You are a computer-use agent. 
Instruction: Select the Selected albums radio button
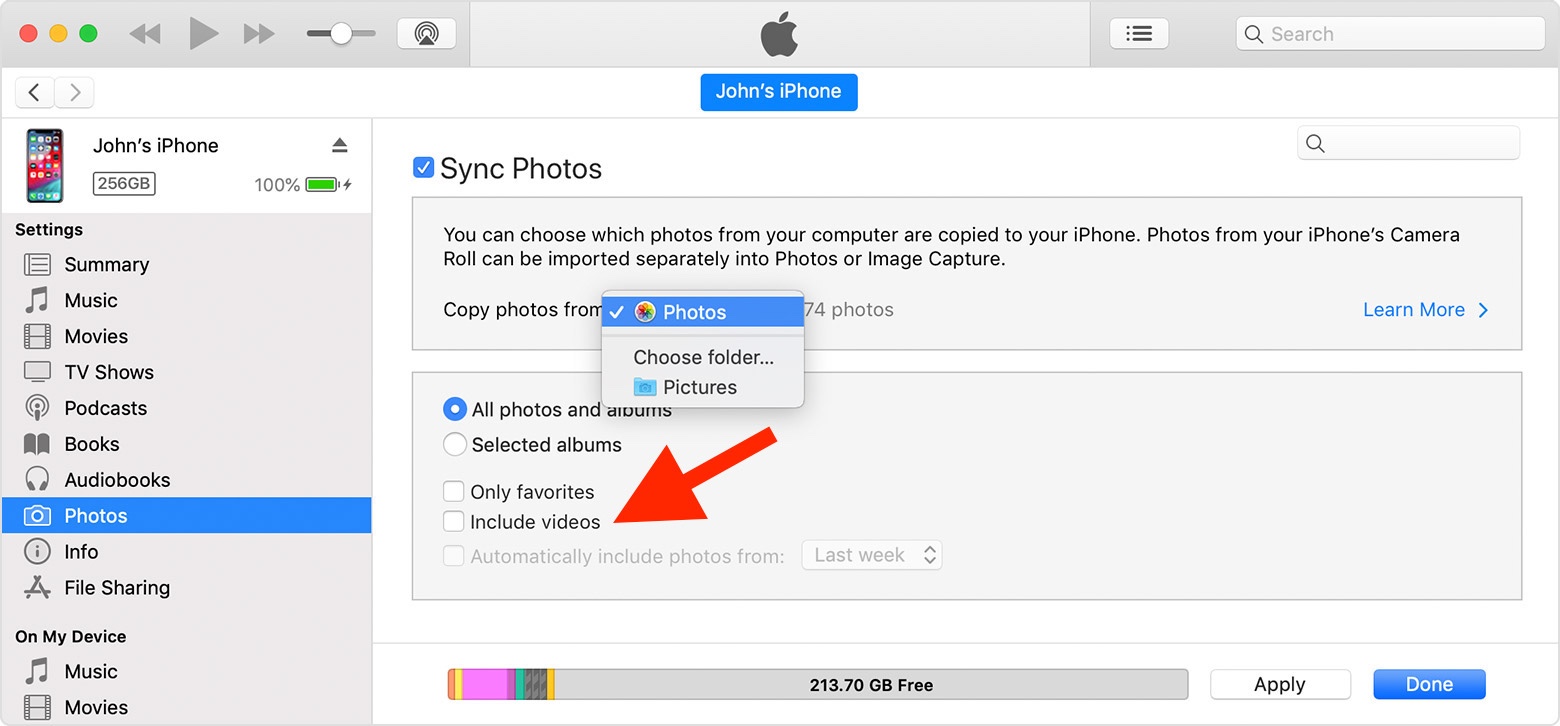click(455, 444)
